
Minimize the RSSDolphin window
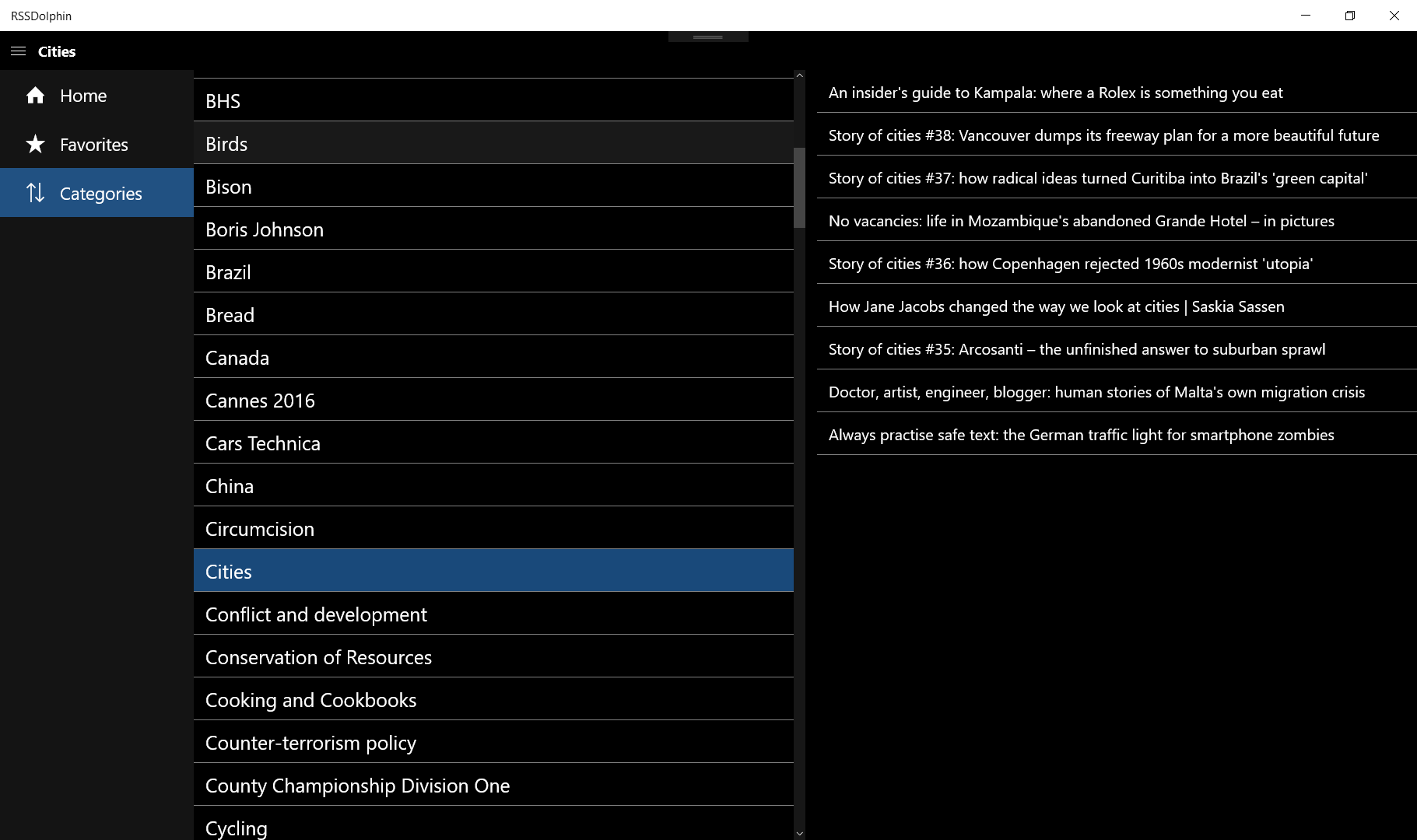point(1306,16)
